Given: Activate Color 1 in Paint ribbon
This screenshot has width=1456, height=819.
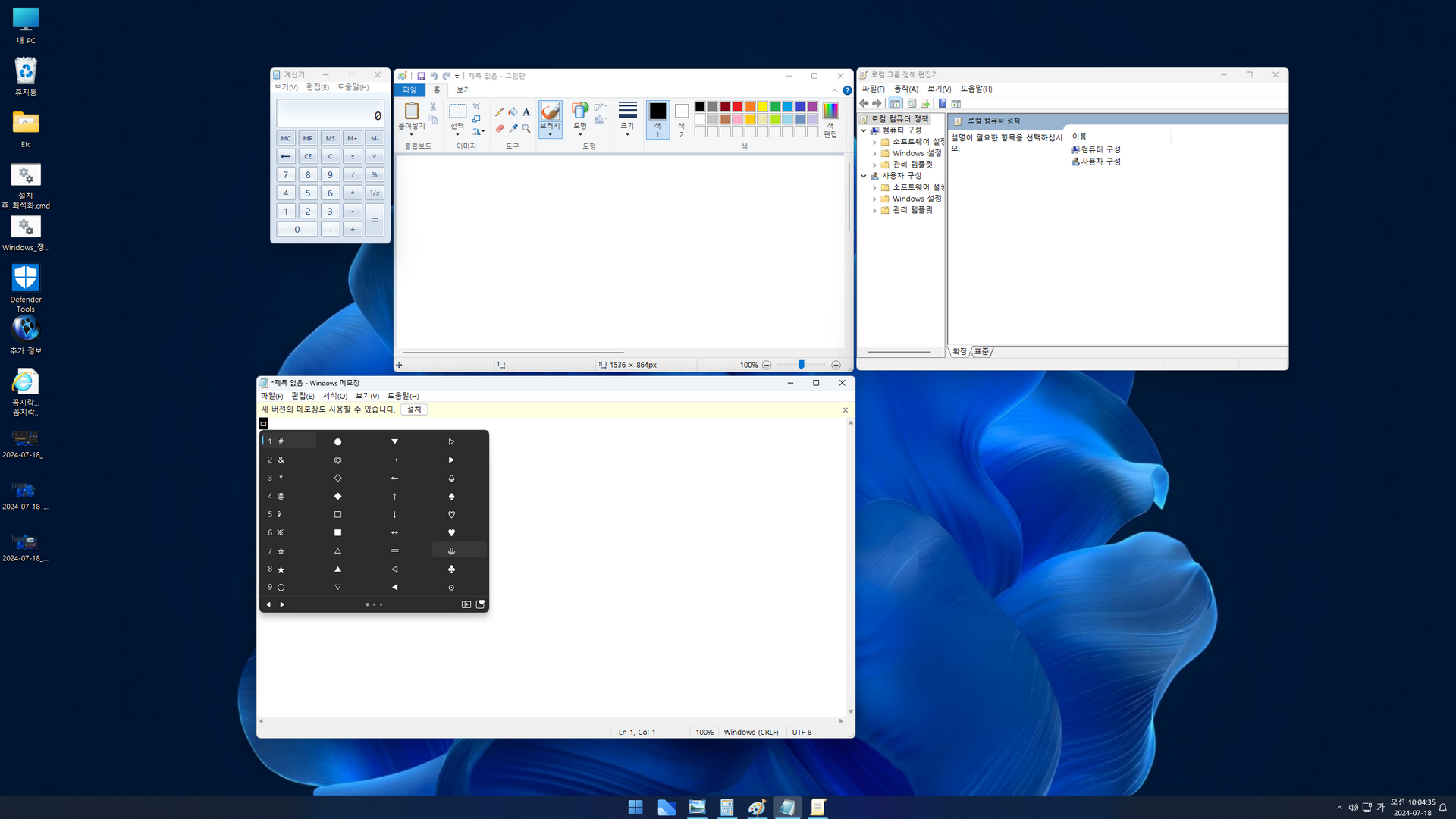Looking at the screenshot, I should 657,118.
